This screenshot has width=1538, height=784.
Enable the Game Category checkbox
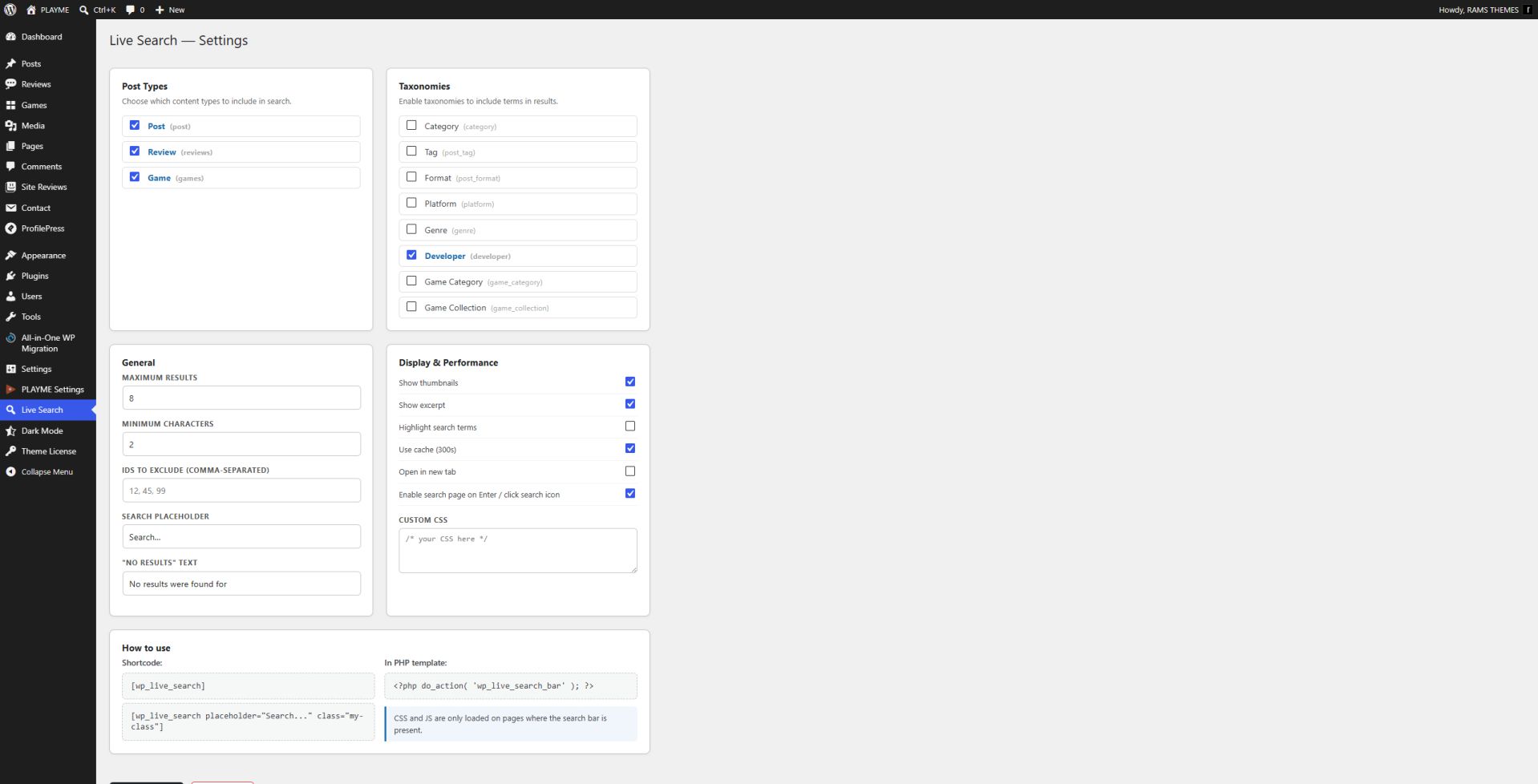pos(411,281)
